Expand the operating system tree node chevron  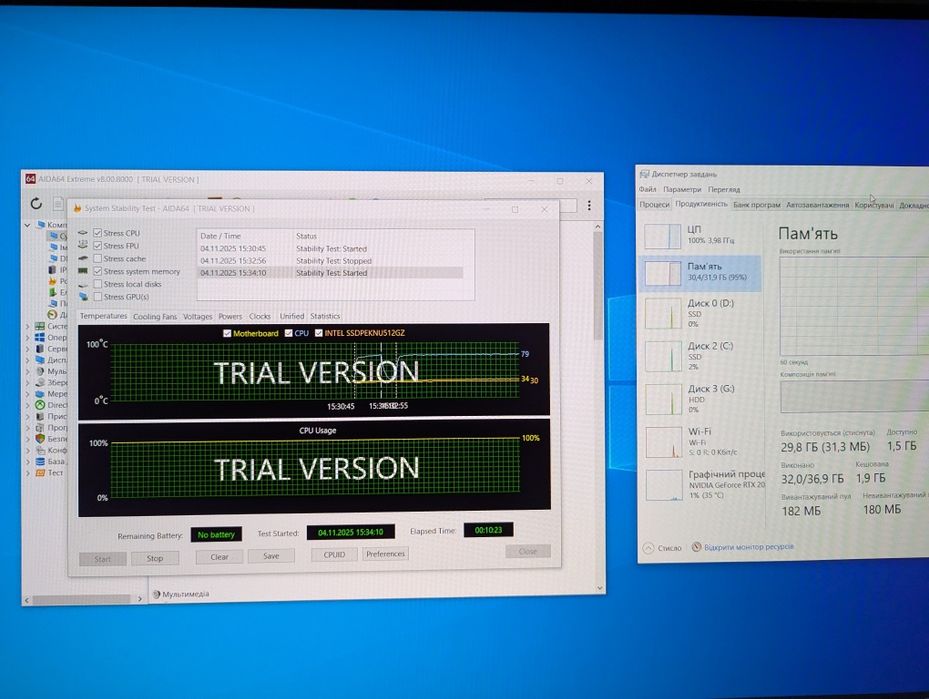[x=27, y=337]
